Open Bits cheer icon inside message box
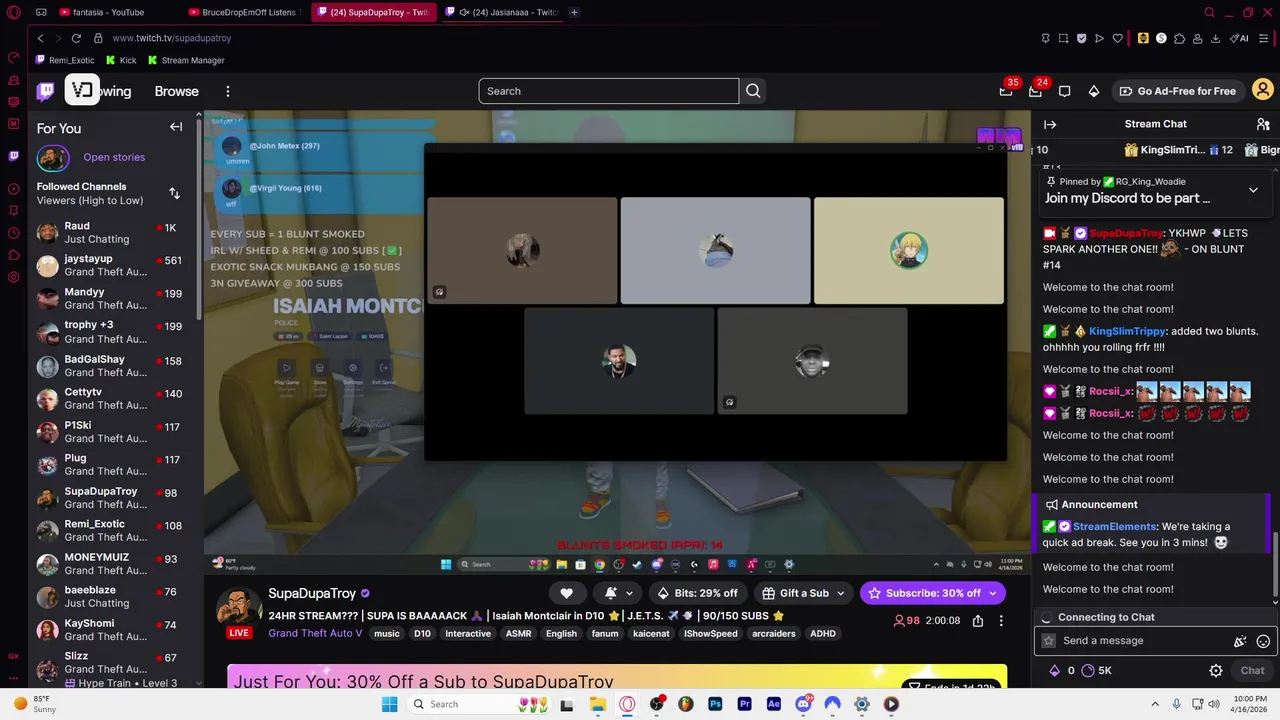Viewport: 1280px width, 720px height. [x=1240, y=641]
